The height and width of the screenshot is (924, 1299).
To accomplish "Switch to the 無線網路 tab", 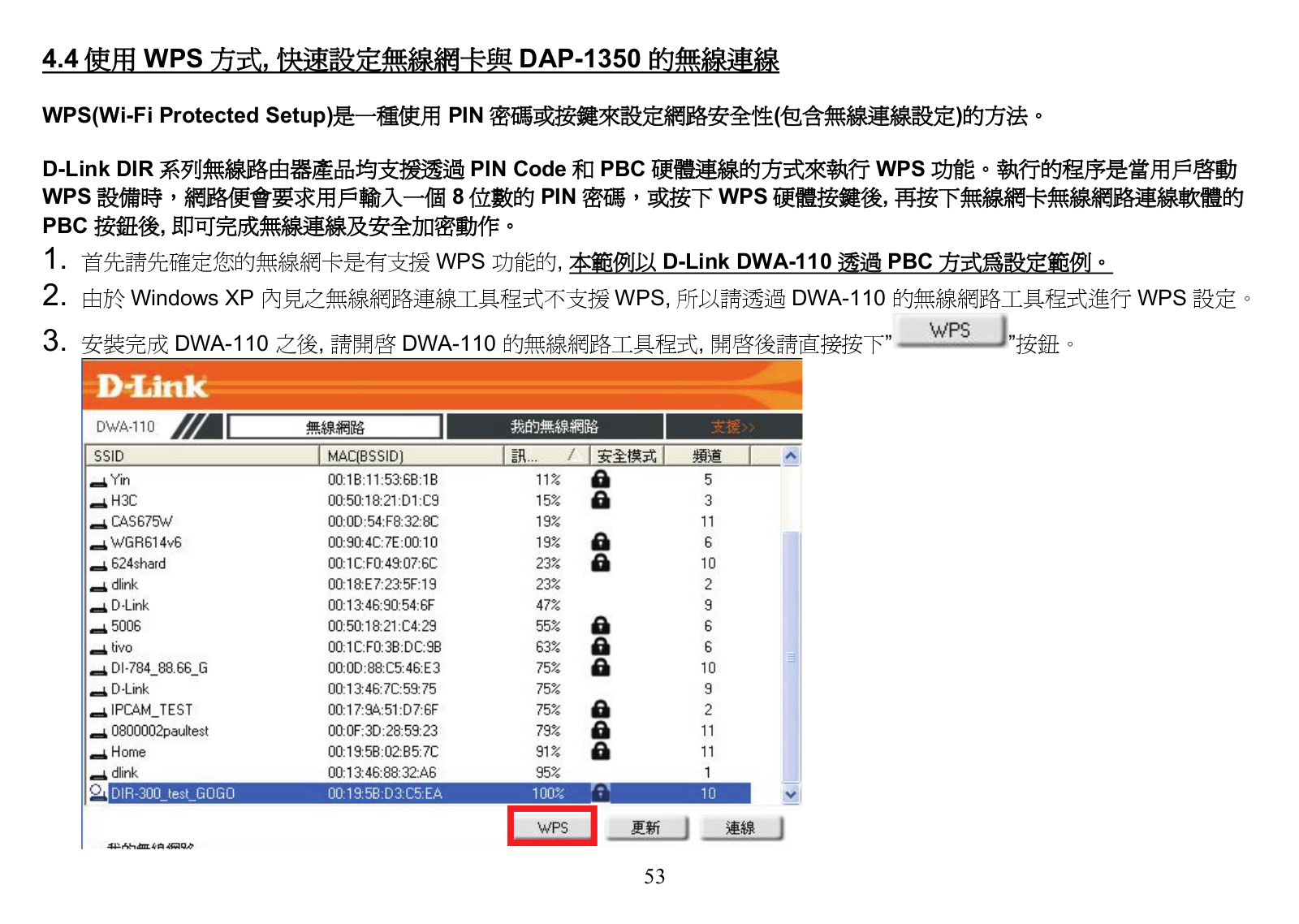I will [x=335, y=426].
